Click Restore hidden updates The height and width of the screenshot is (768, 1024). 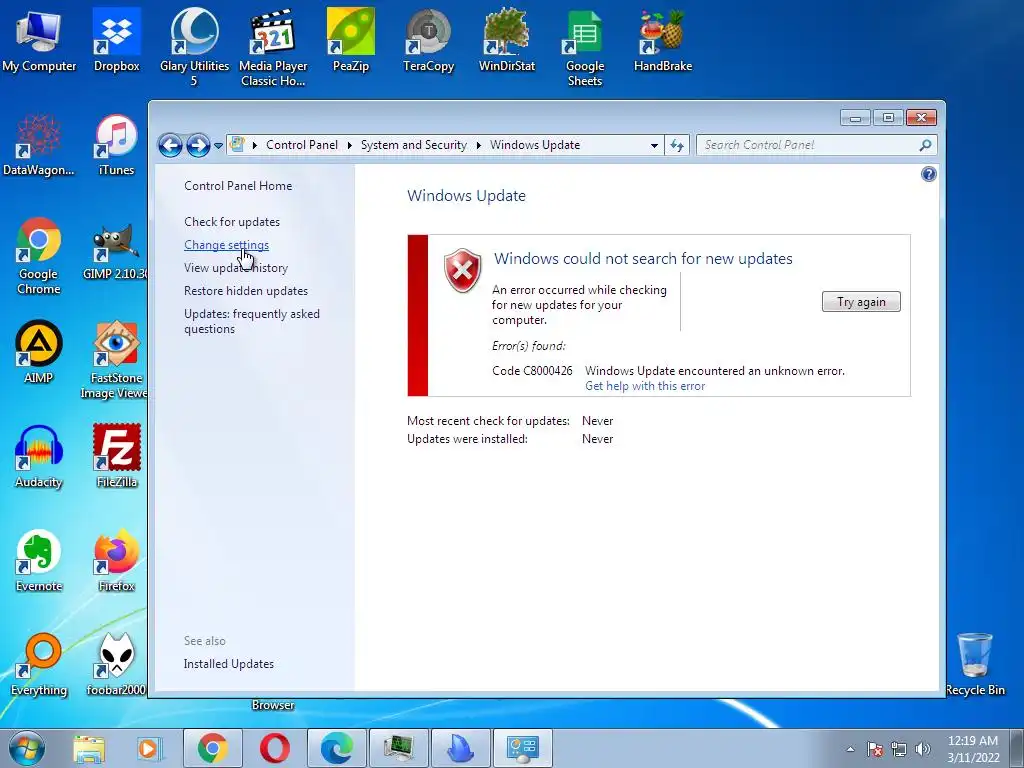pyautogui.click(x=246, y=291)
